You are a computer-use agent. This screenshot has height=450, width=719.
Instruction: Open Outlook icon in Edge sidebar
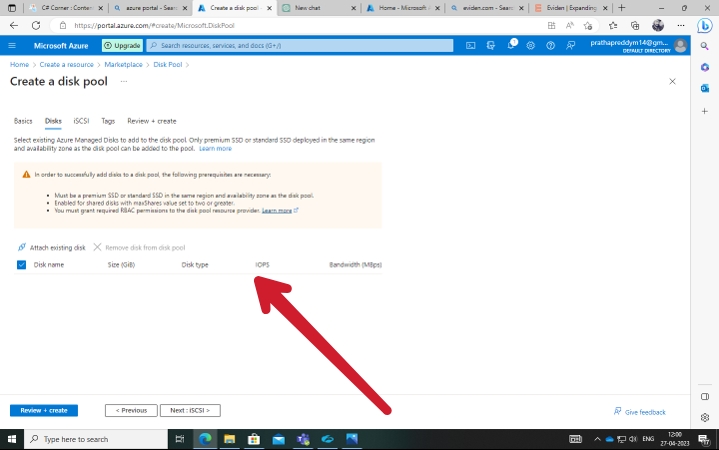coord(705,88)
